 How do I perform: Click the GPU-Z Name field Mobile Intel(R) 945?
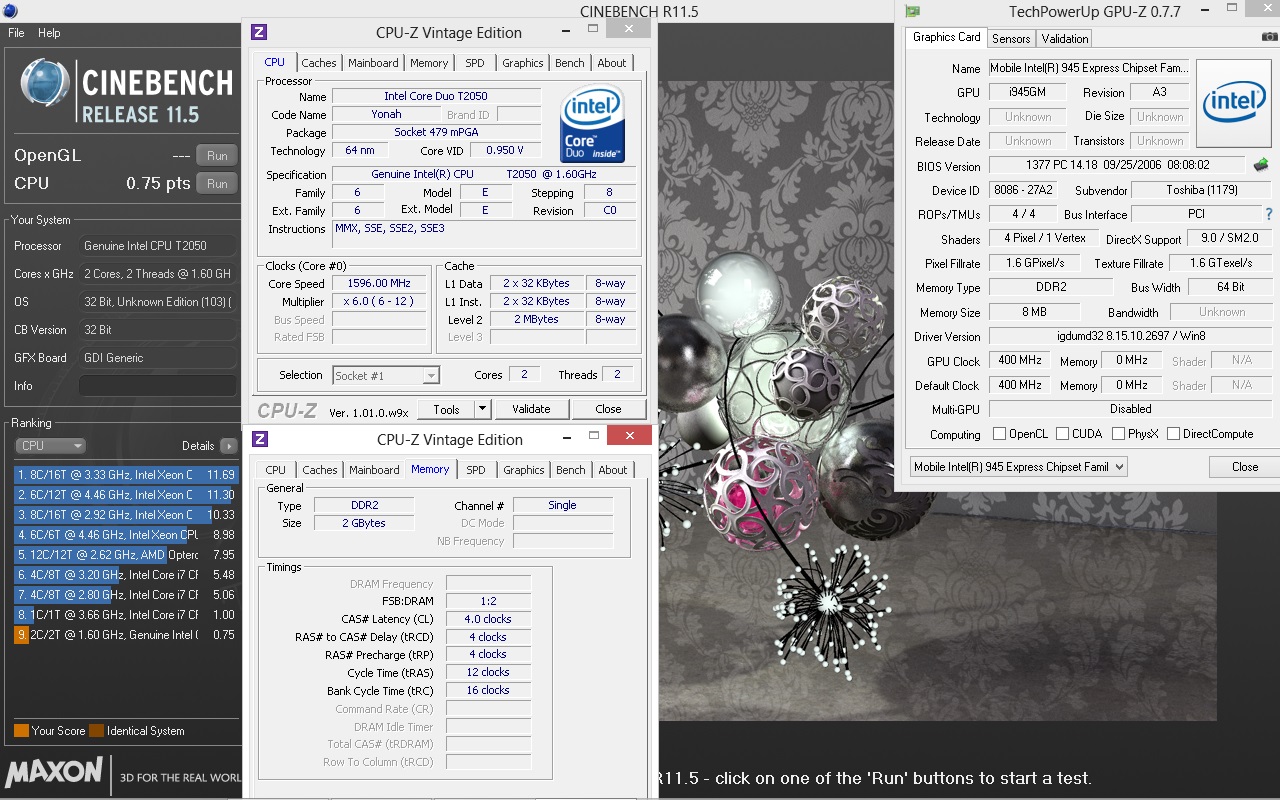[1089, 69]
